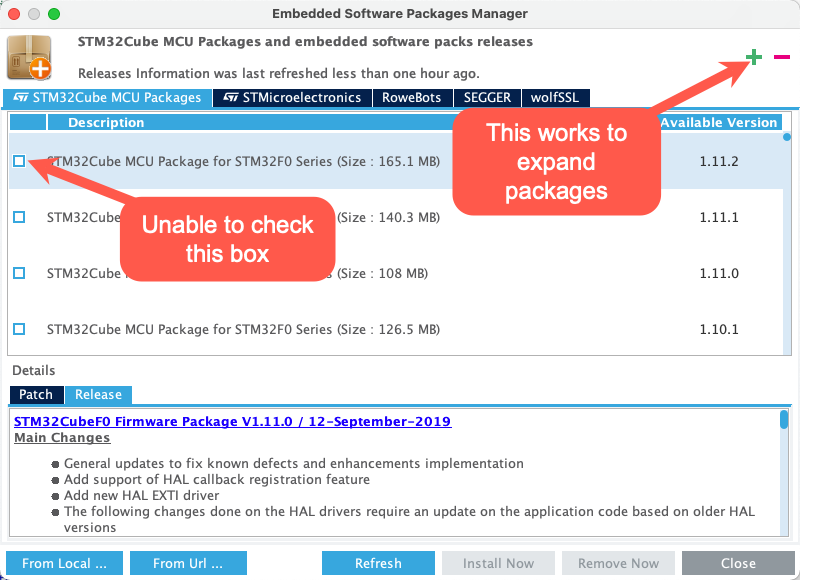The image size is (835, 580).
Task: Select the package row sized 126.5 MB
Action: tap(396, 329)
